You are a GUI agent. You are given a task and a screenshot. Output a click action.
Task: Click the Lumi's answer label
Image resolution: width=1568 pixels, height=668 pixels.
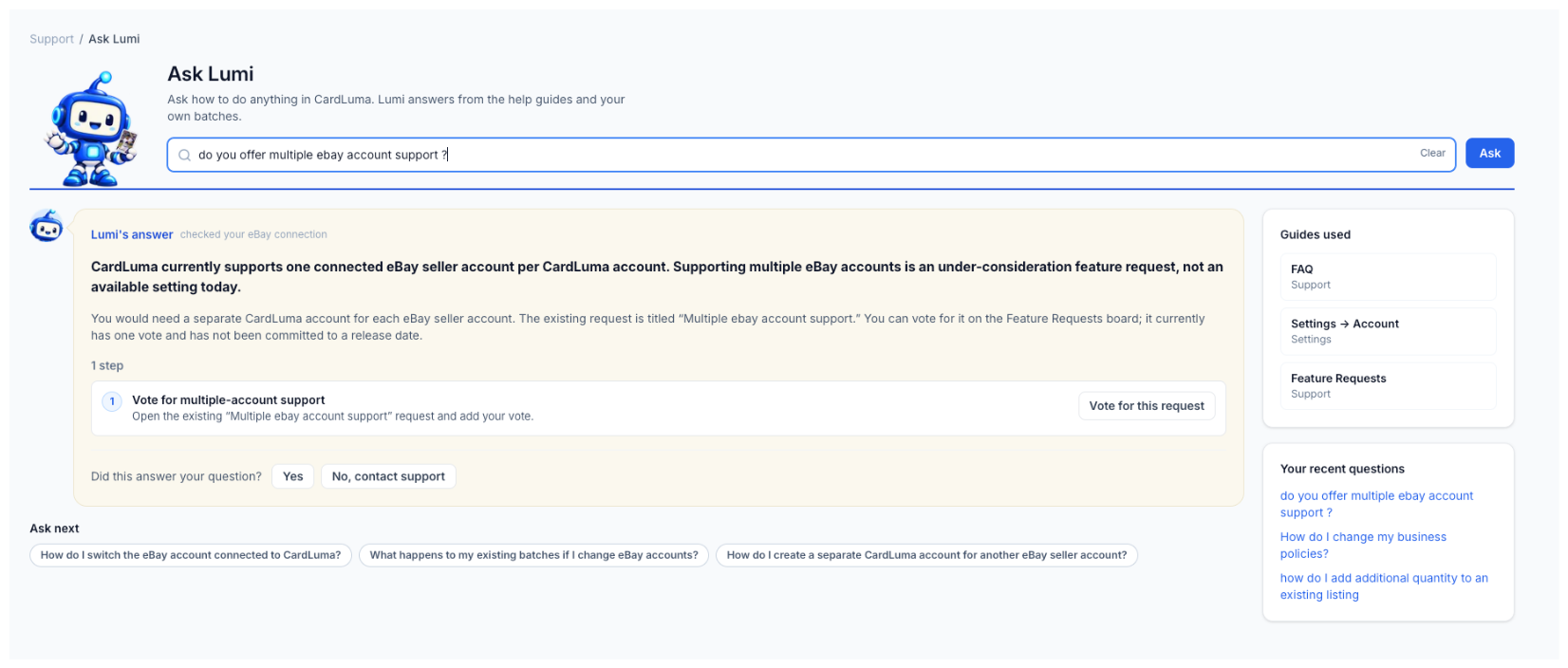[x=132, y=234]
